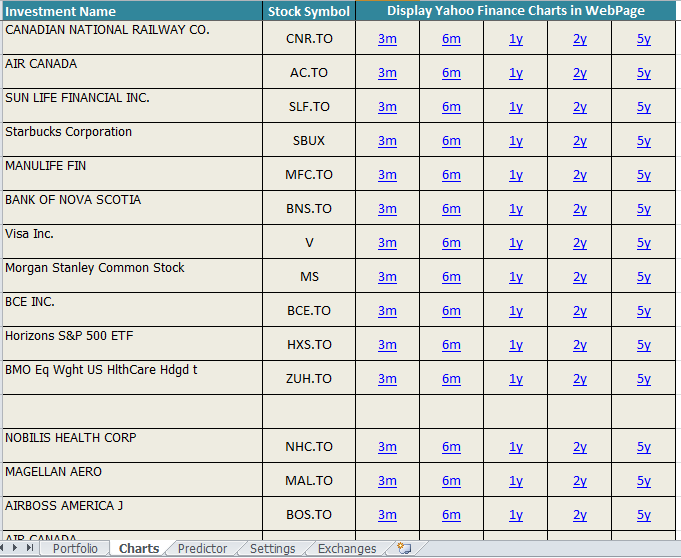
Task: Open the 1y chart for BOS.TO
Action: tap(516, 515)
